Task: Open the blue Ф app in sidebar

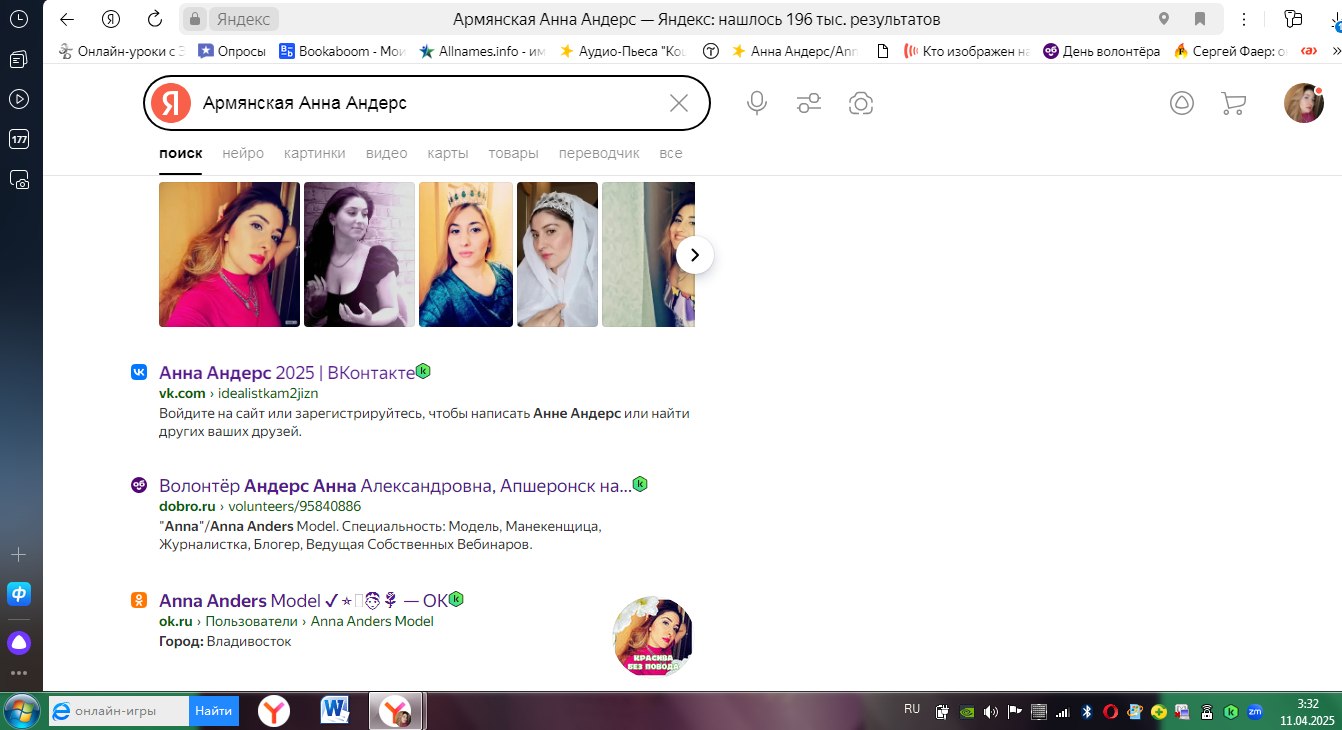Action: 18,594
